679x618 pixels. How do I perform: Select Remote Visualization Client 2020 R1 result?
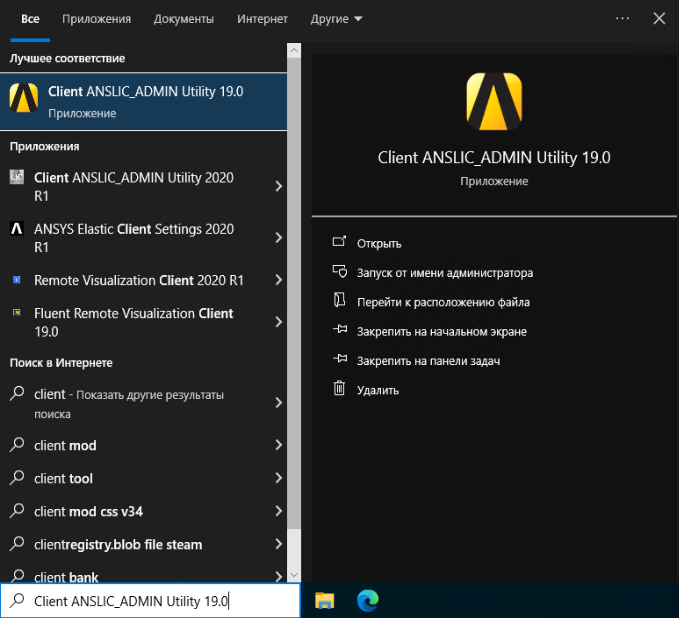[143, 280]
